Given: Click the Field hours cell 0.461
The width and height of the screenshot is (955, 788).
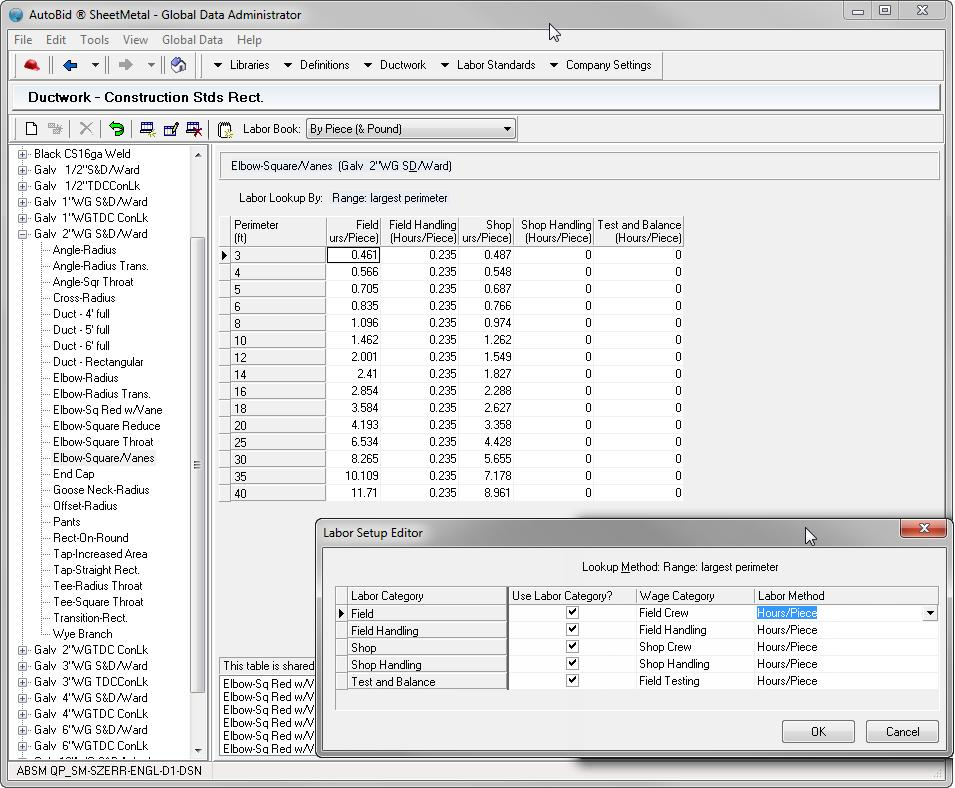Looking at the screenshot, I should tap(353, 255).
